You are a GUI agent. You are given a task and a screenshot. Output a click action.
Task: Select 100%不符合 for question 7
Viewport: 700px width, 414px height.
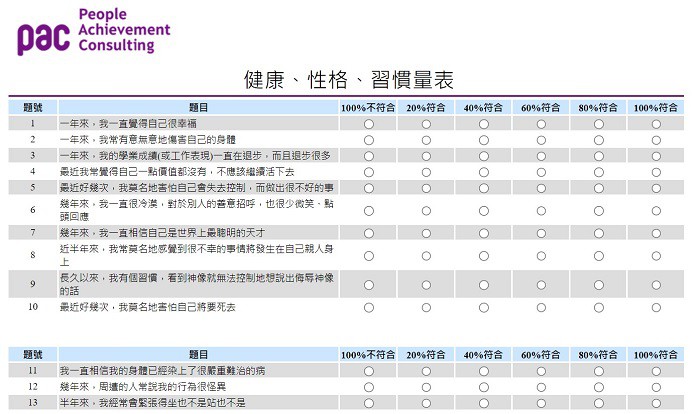pyautogui.click(x=369, y=232)
